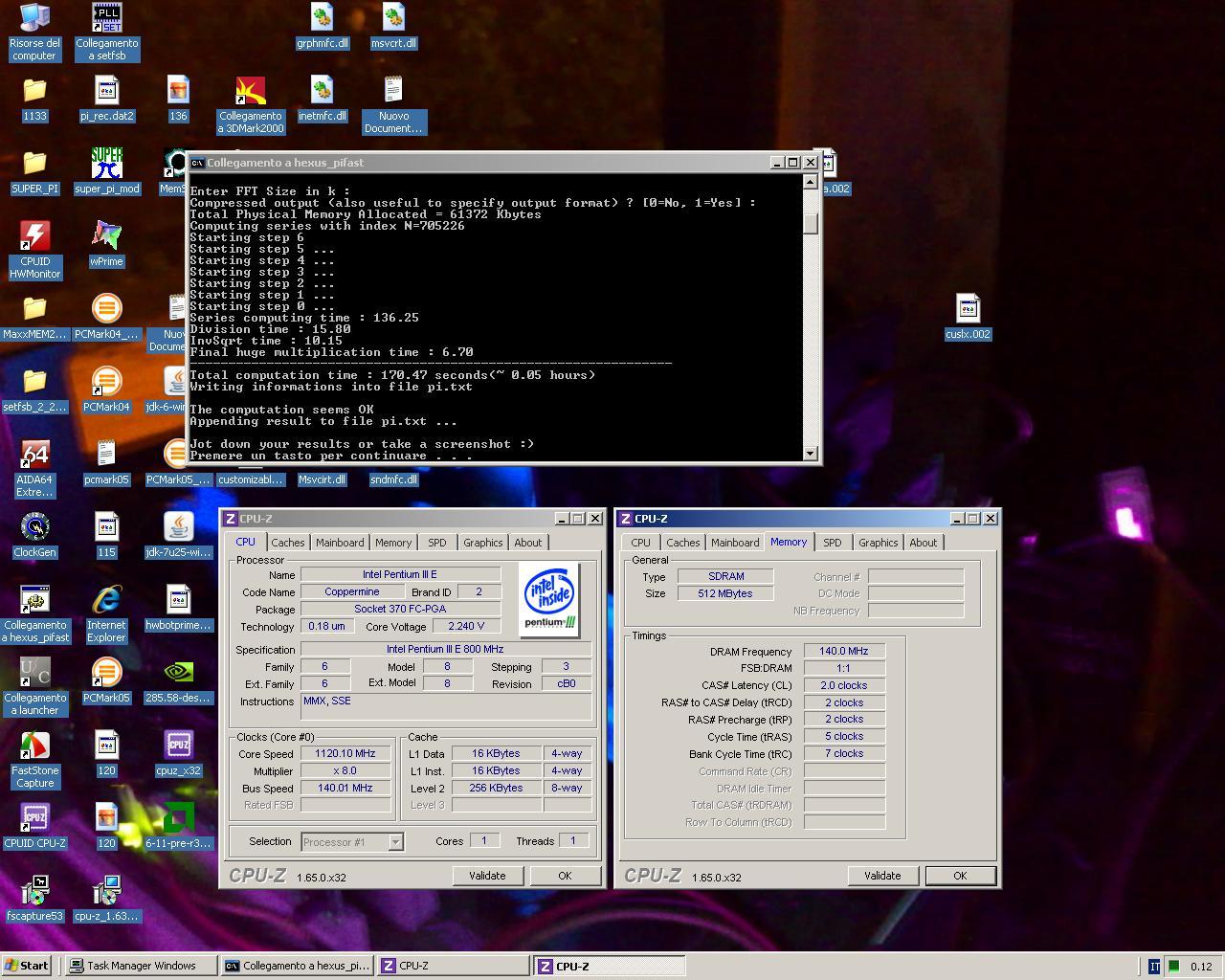Screen dimensions: 1225x980
Task: Click Validate in left CPU-Z window
Action: tap(487, 876)
